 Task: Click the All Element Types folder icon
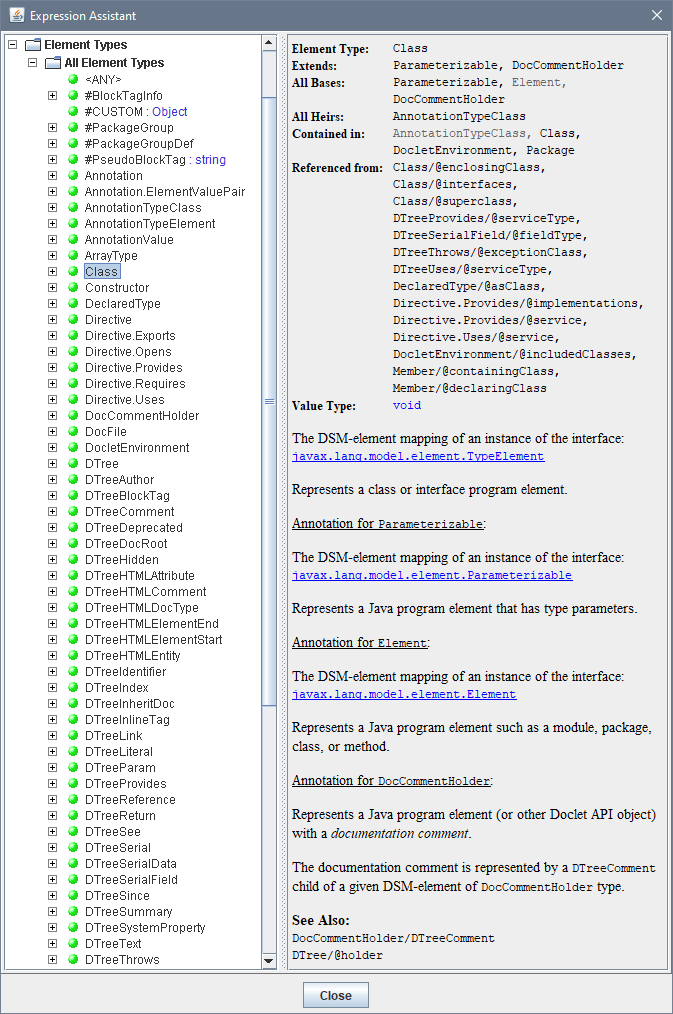53,63
